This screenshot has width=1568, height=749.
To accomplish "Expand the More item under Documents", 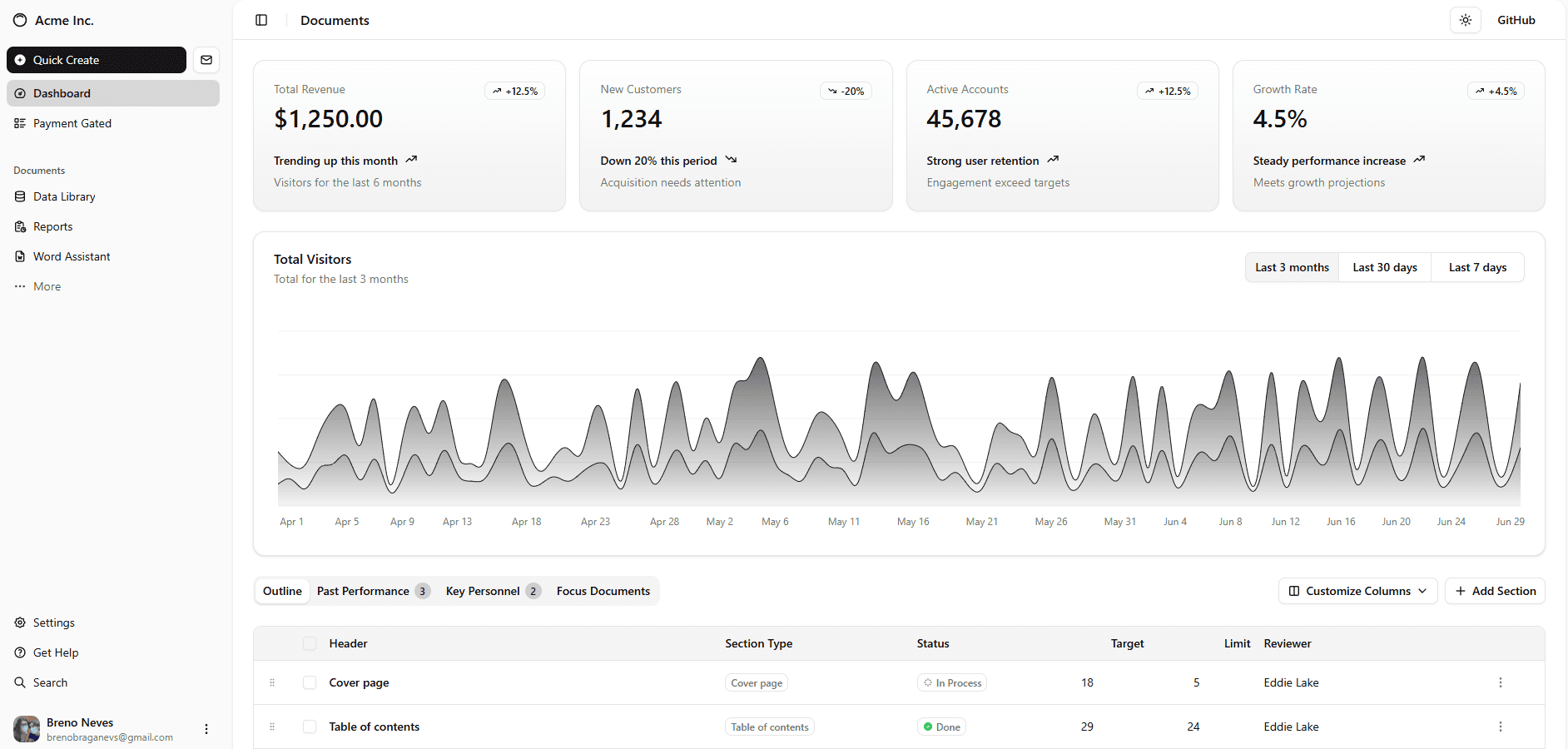I will (47, 286).
